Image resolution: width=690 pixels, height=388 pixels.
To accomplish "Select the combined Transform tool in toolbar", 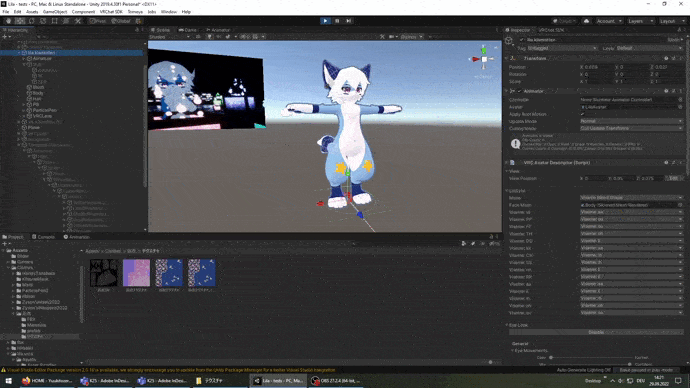I will point(66,21).
